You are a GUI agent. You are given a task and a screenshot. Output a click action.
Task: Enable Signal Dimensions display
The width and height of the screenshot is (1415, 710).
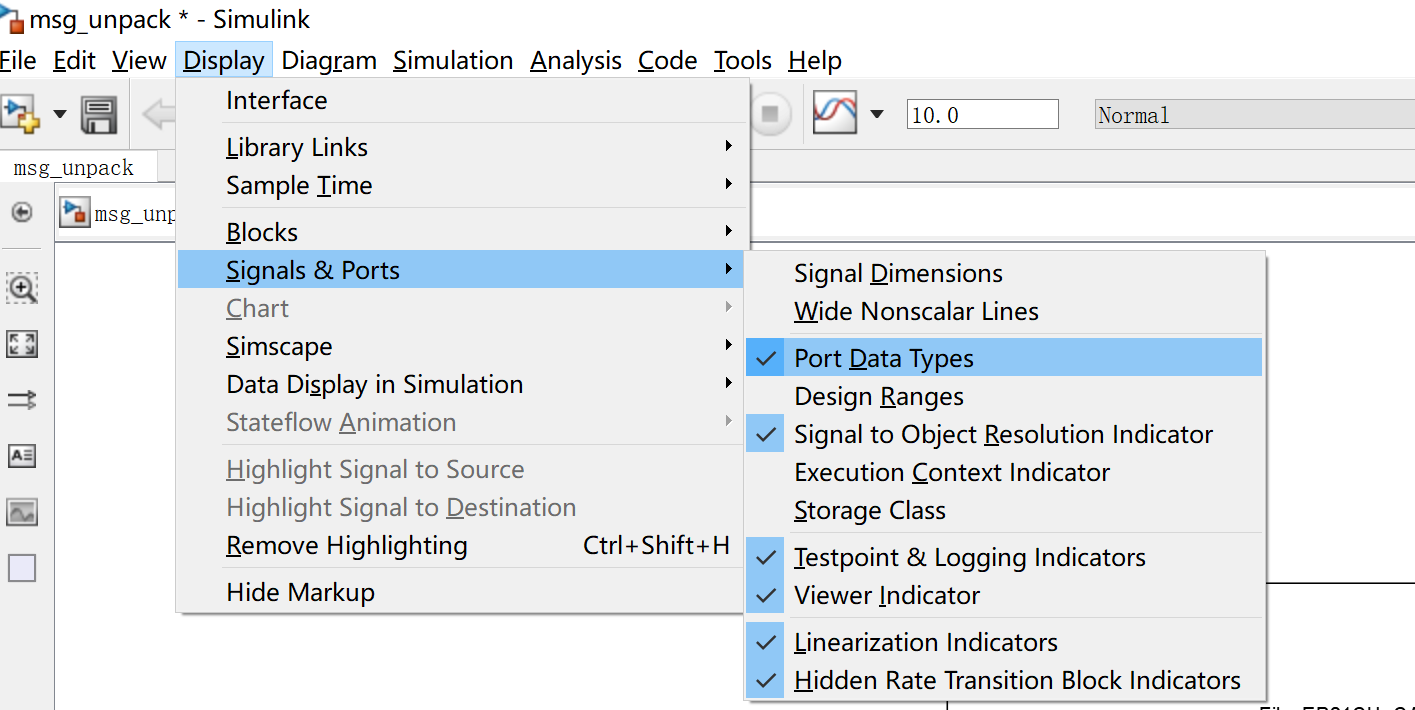tap(1004, 274)
